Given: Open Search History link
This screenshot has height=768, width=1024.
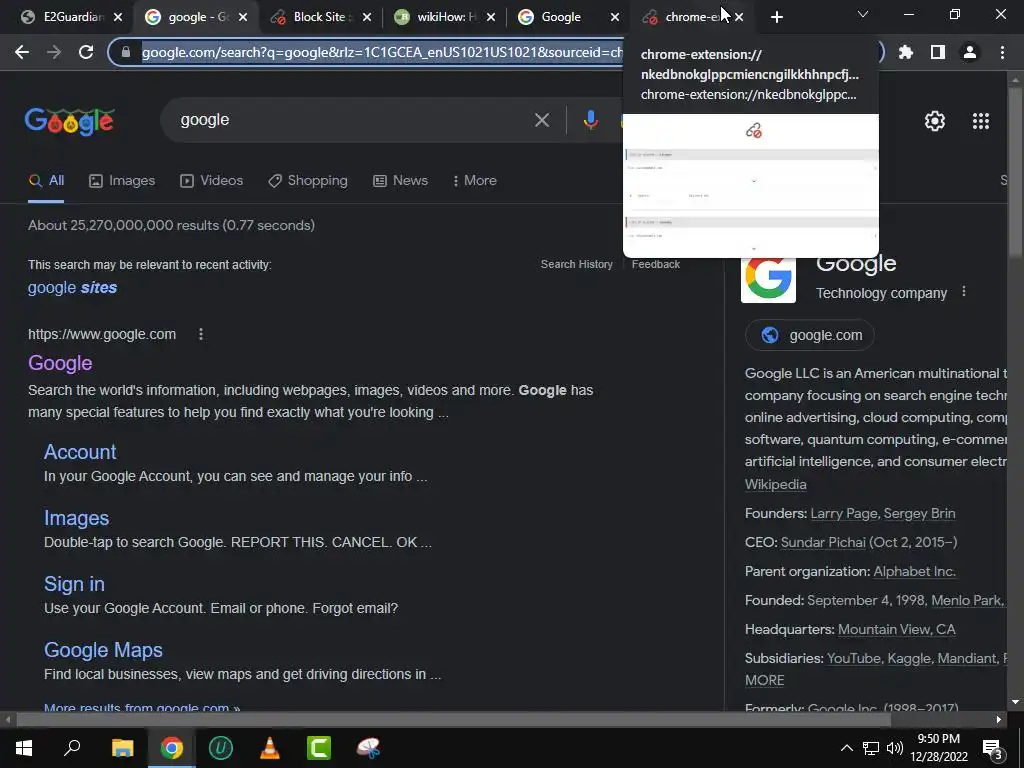Looking at the screenshot, I should pyautogui.click(x=577, y=264).
